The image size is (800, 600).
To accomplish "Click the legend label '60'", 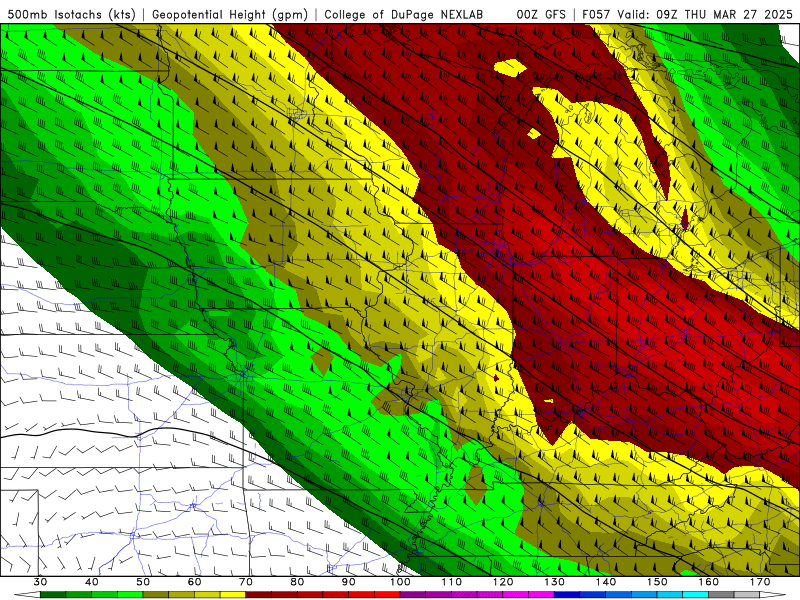I will click(x=194, y=582).
